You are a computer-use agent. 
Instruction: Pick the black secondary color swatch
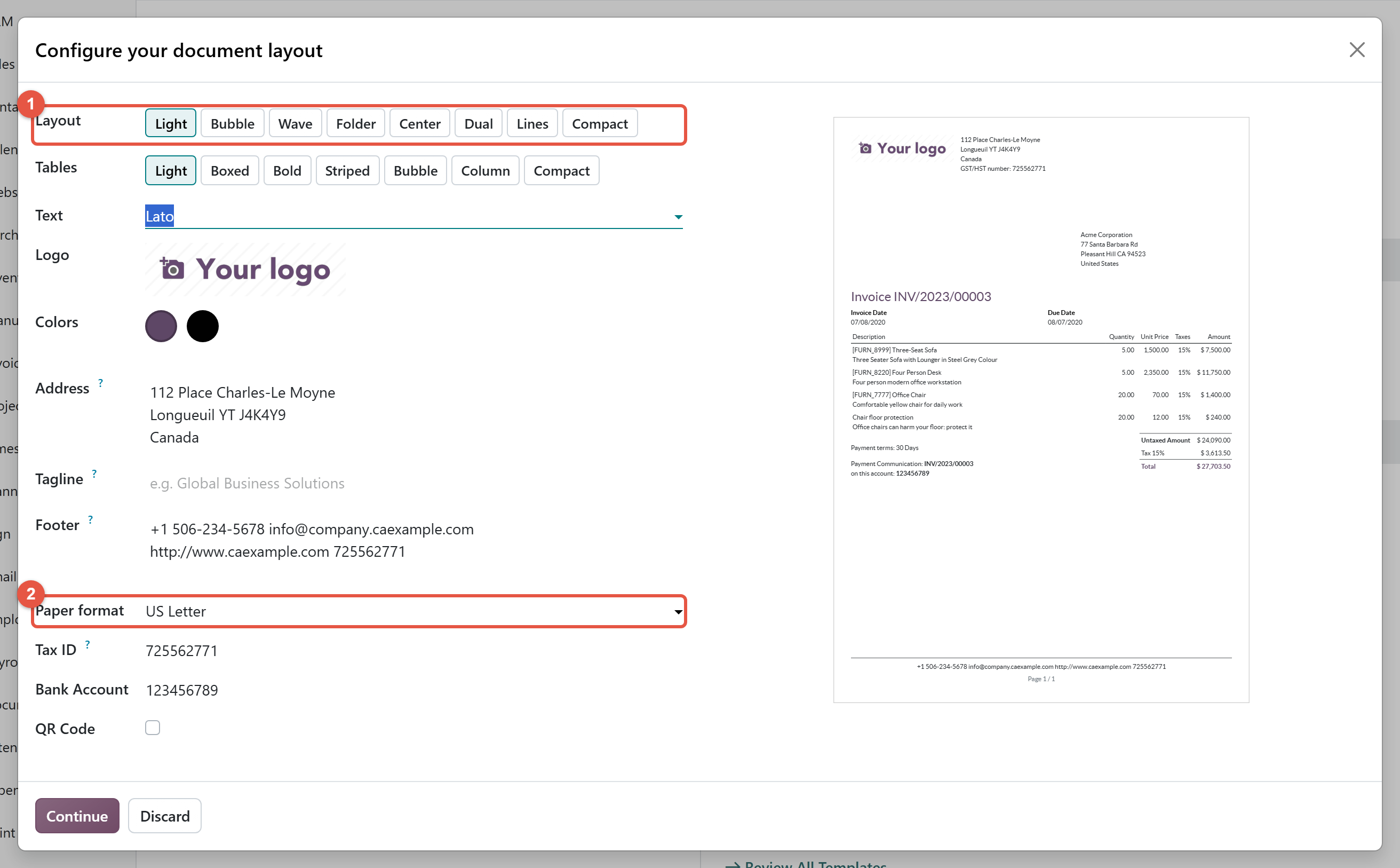pos(203,326)
